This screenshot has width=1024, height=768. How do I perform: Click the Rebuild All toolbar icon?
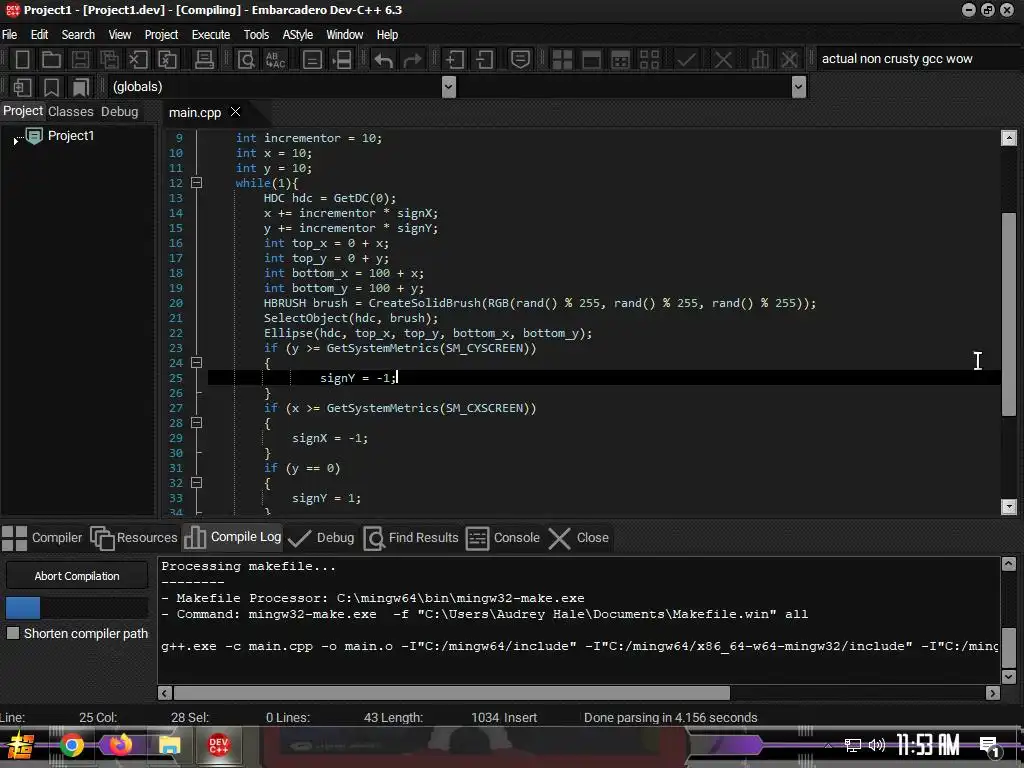tap(648, 59)
